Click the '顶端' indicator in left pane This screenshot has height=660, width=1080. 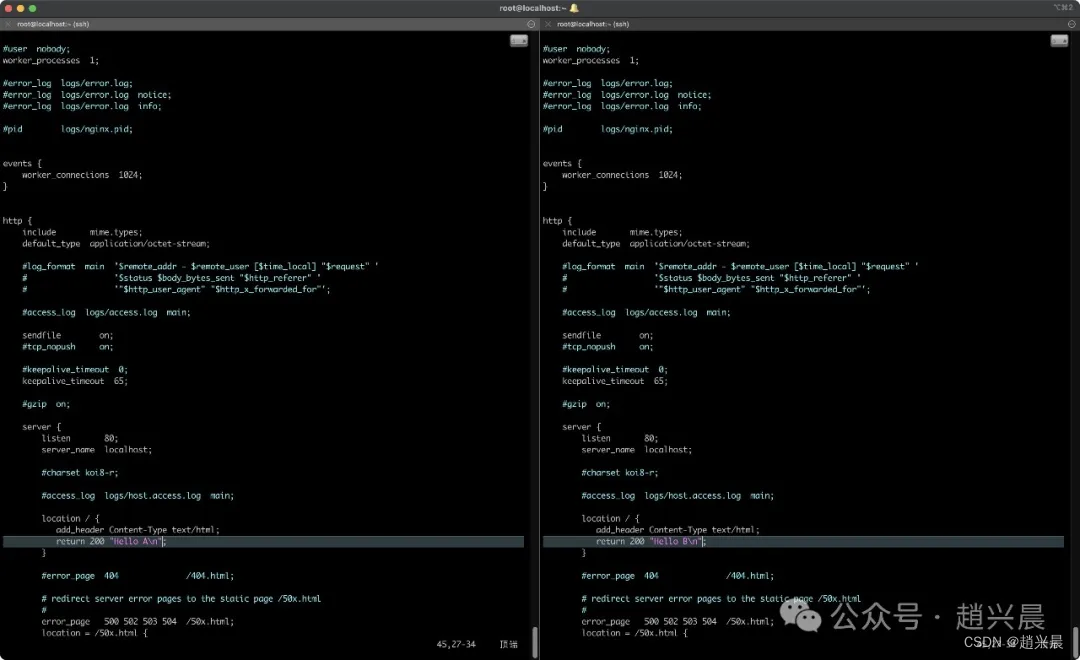pyautogui.click(x=508, y=644)
